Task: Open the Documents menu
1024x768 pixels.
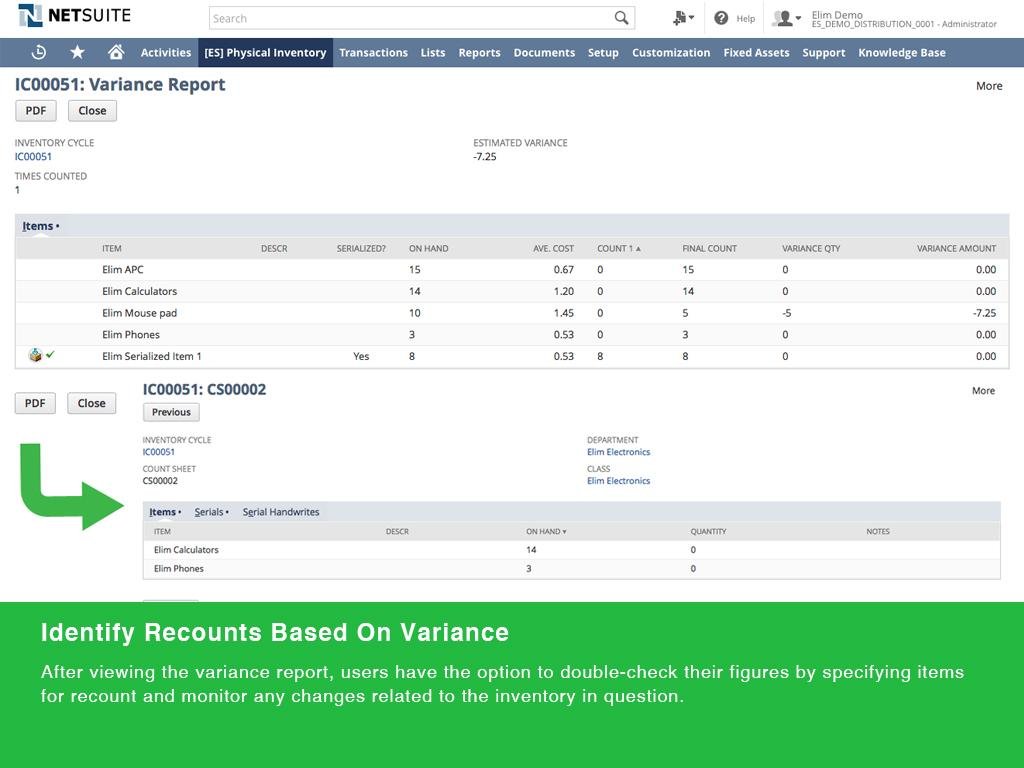Action: pyautogui.click(x=544, y=53)
